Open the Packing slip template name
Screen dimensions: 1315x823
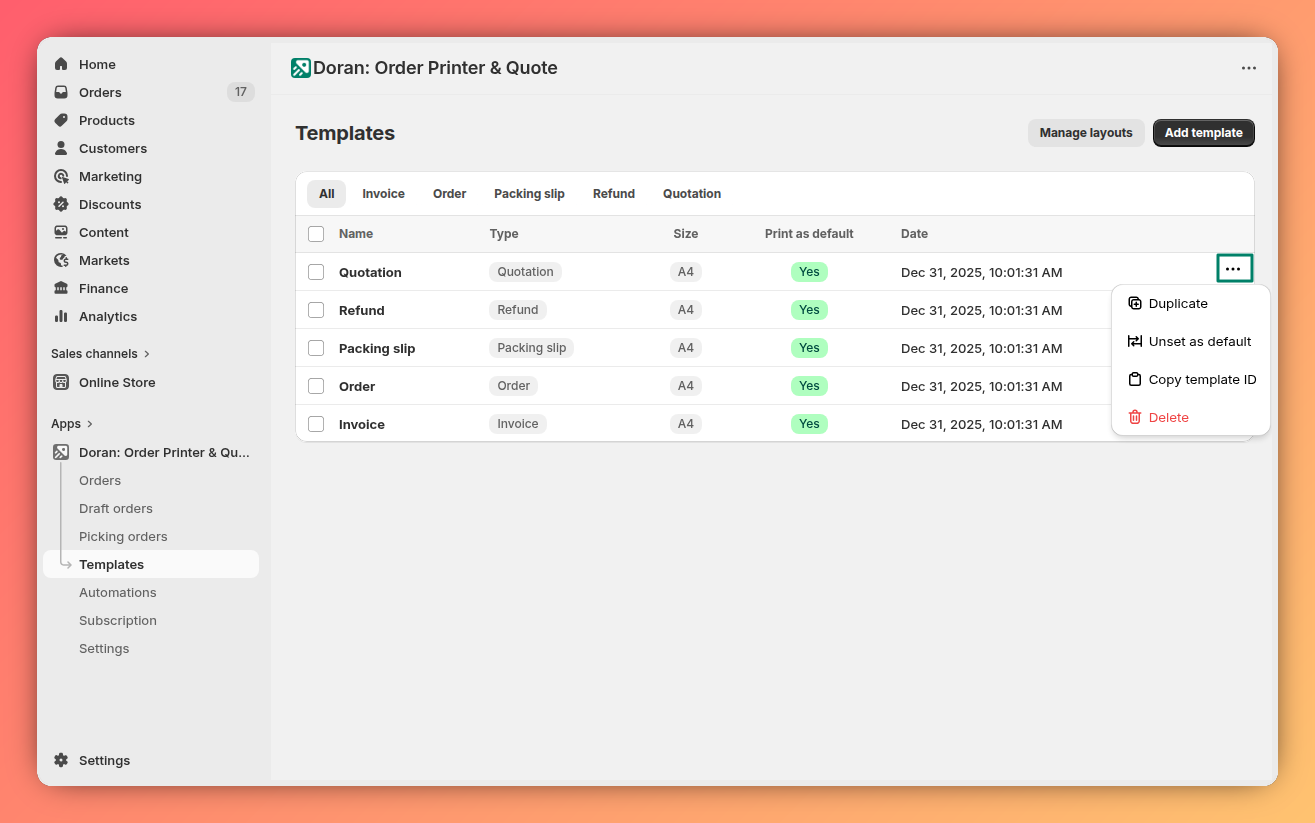pyautogui.click(x=377, y=348)
